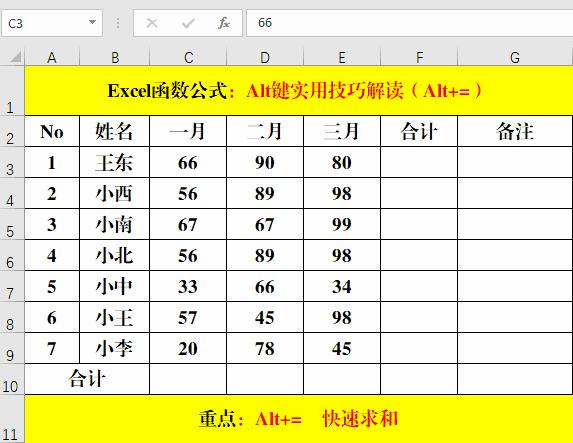Click the empty 合计 cell for 王东
The width and height of the screenshot is (573, 443).
(419, 162)
